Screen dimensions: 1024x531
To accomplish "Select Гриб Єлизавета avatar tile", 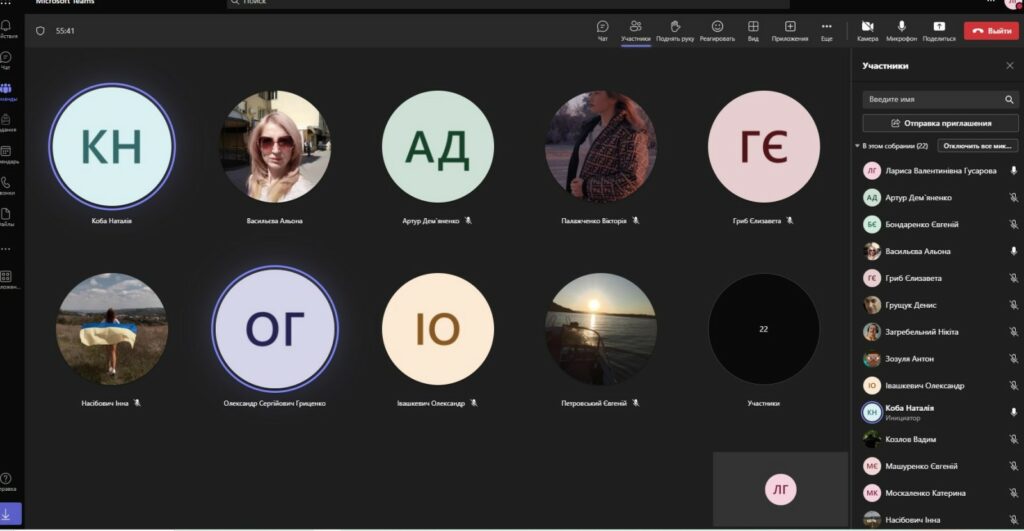I will tap(763, 146).
